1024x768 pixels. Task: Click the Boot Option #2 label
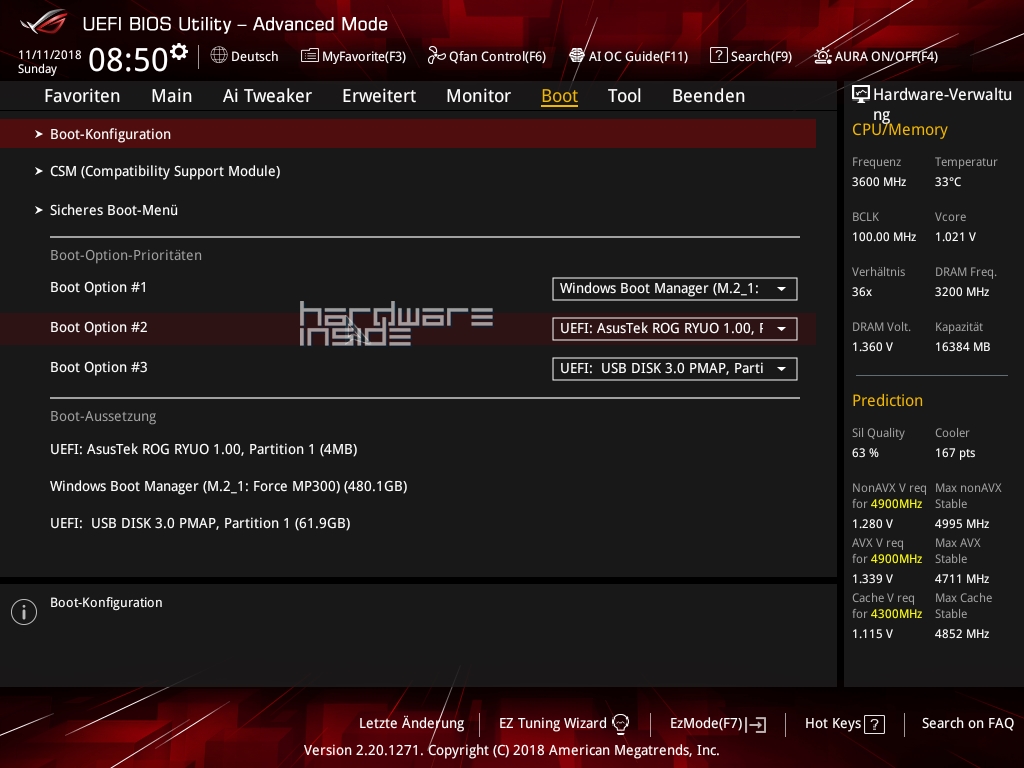(99, 327)
